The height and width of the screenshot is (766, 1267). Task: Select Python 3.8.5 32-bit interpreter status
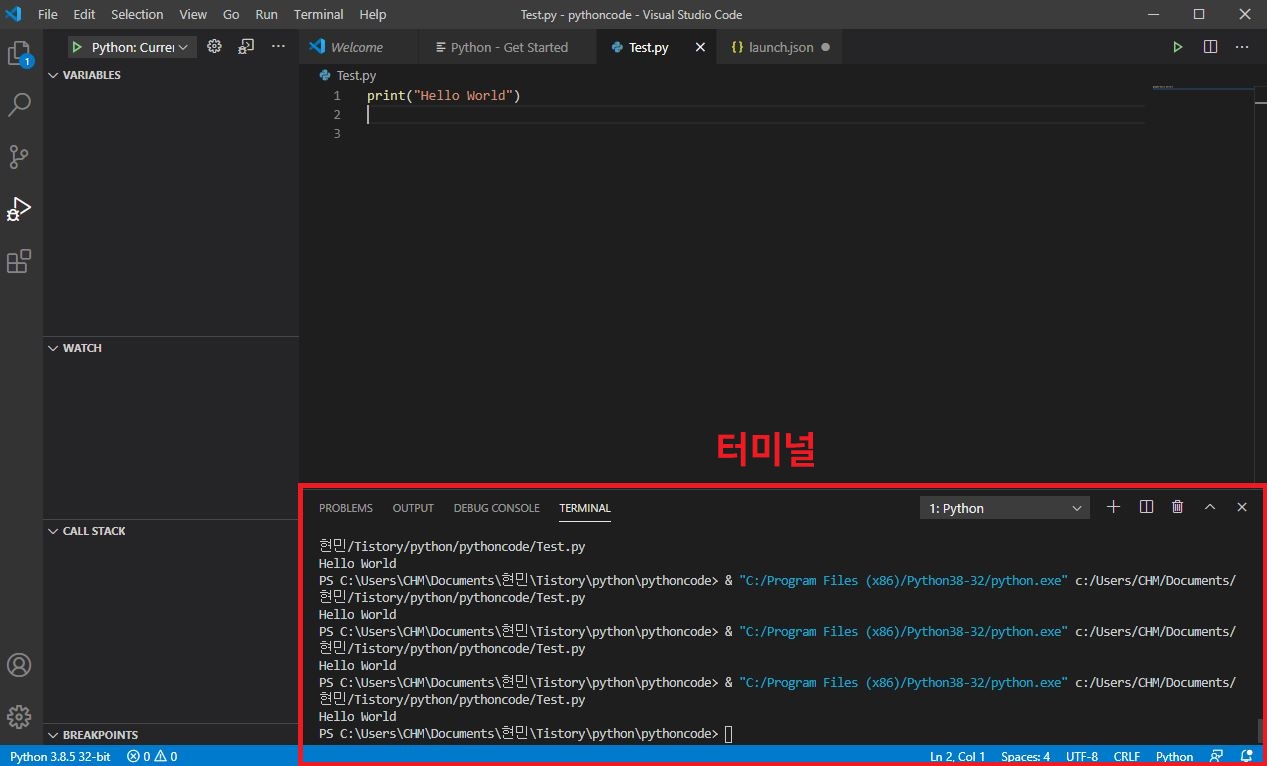60,756
